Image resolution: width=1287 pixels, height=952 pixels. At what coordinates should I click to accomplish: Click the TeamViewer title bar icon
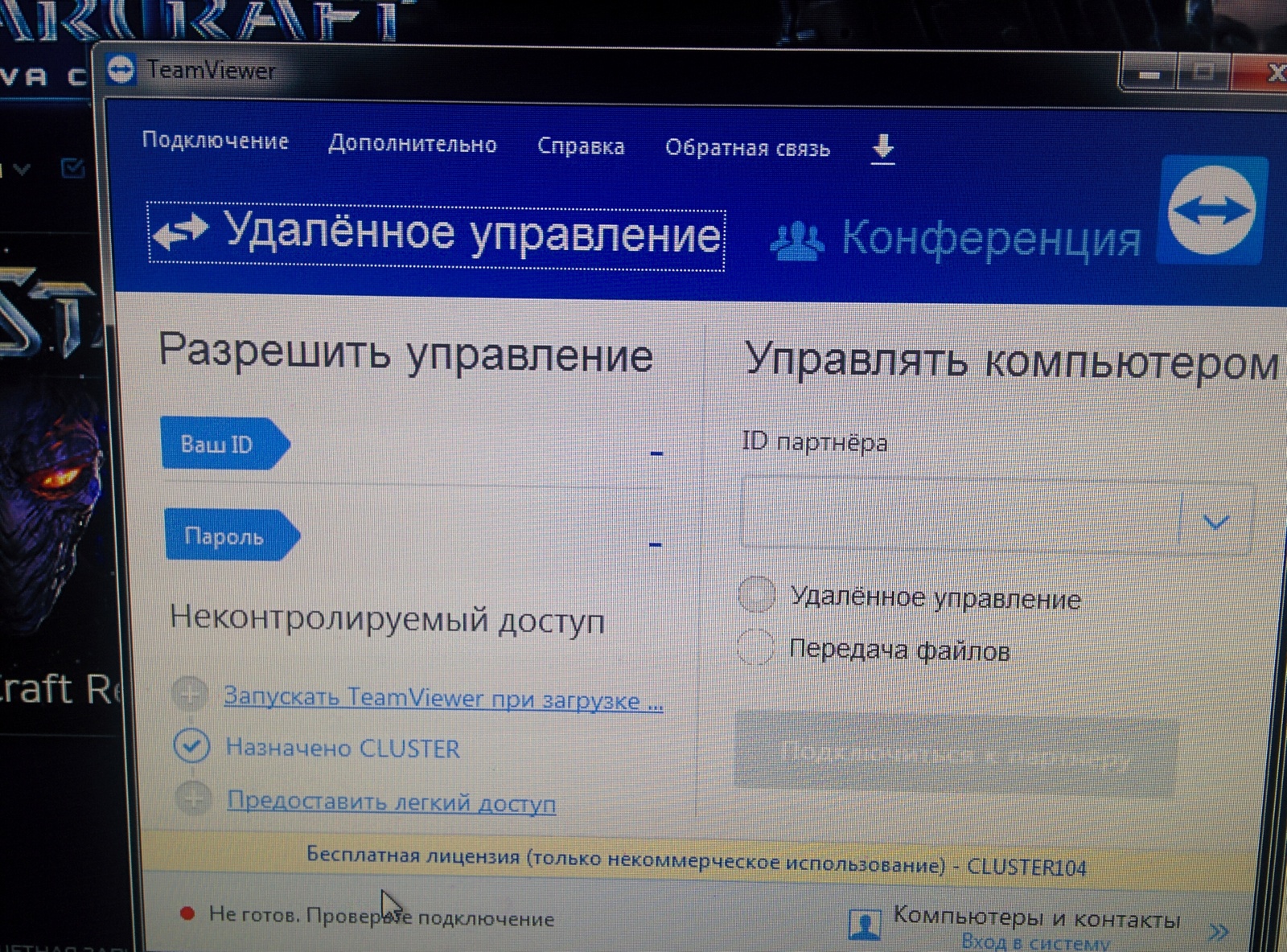[x=121, y=70]
